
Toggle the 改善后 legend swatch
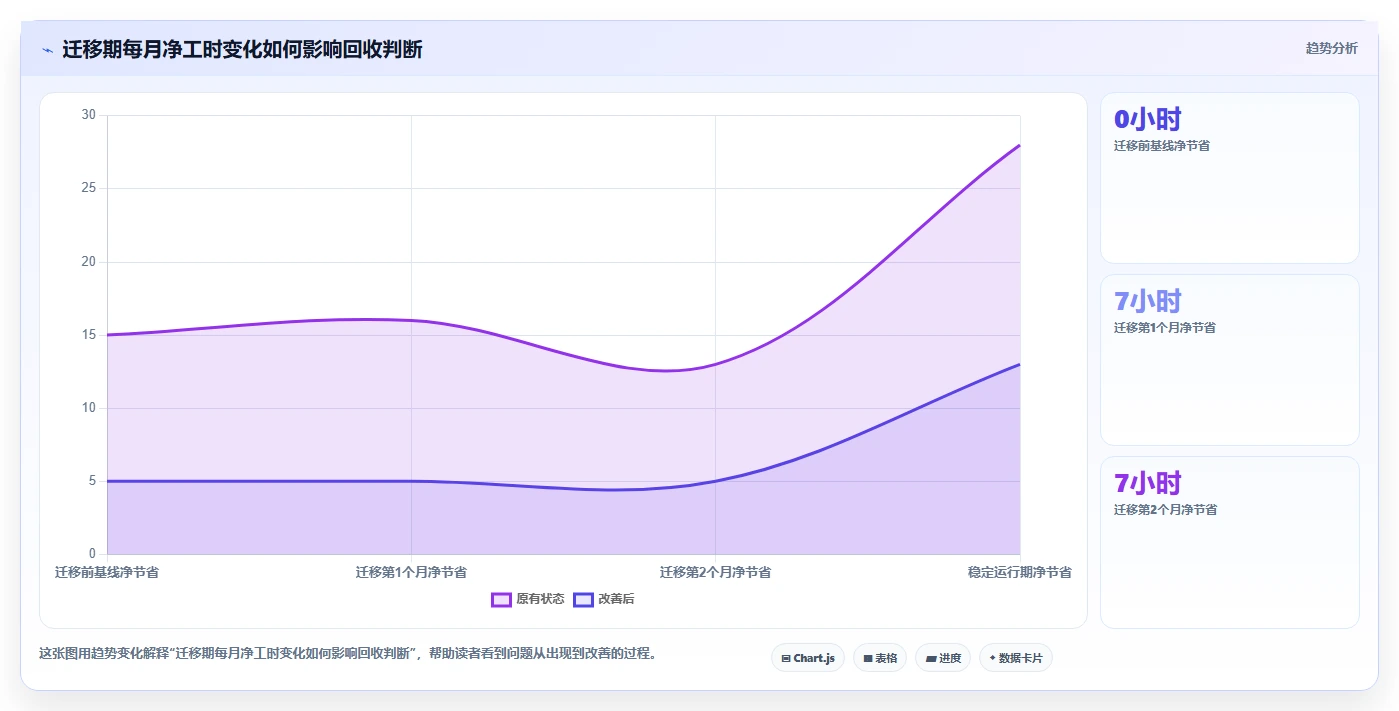(x=583, y=599)
